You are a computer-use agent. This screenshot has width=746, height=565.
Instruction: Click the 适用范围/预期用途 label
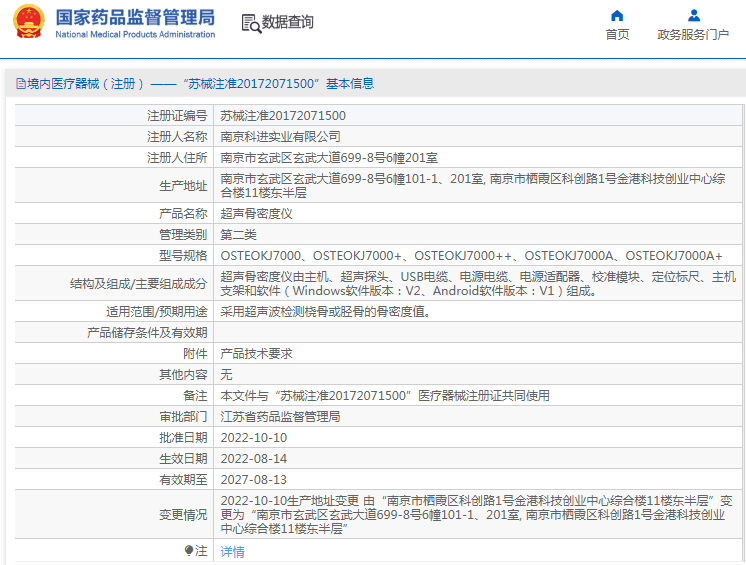[x=157, y=312]
